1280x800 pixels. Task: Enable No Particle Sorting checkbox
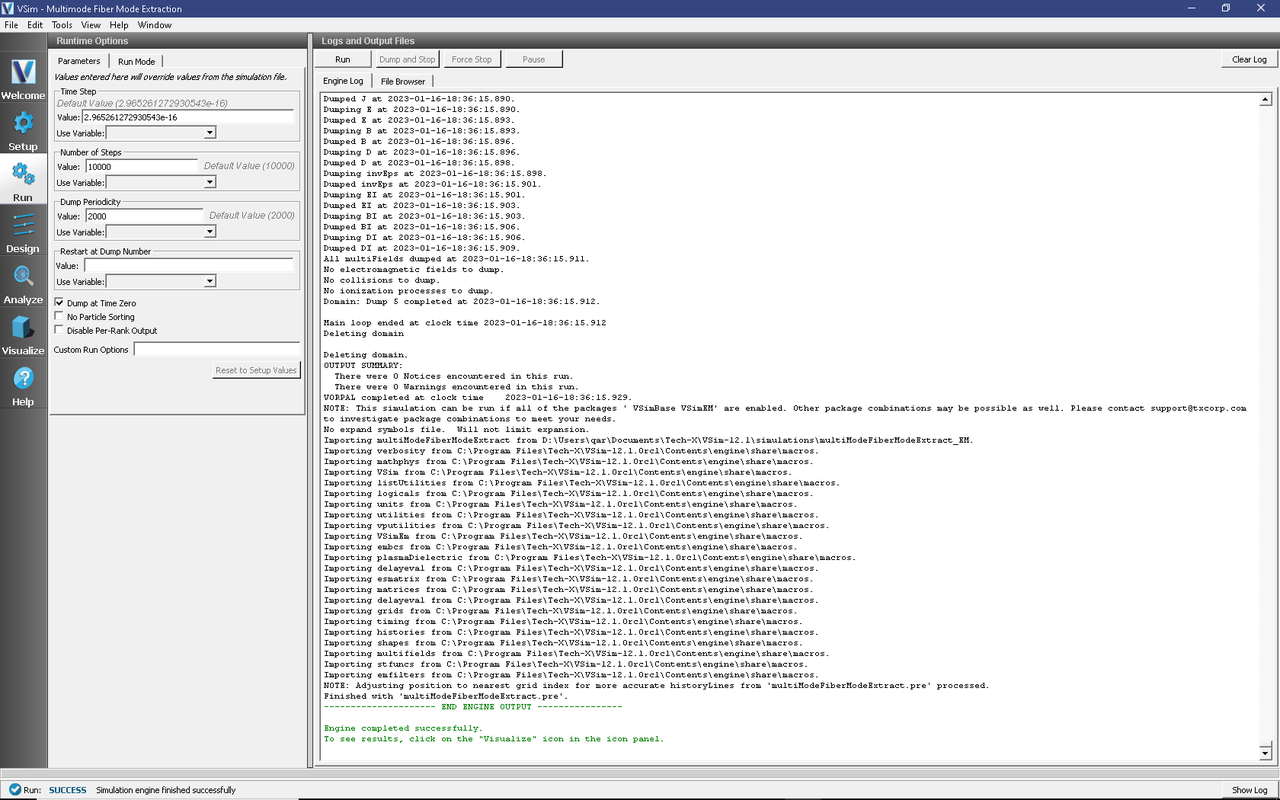pyautogui.click(x=60, y=317)
